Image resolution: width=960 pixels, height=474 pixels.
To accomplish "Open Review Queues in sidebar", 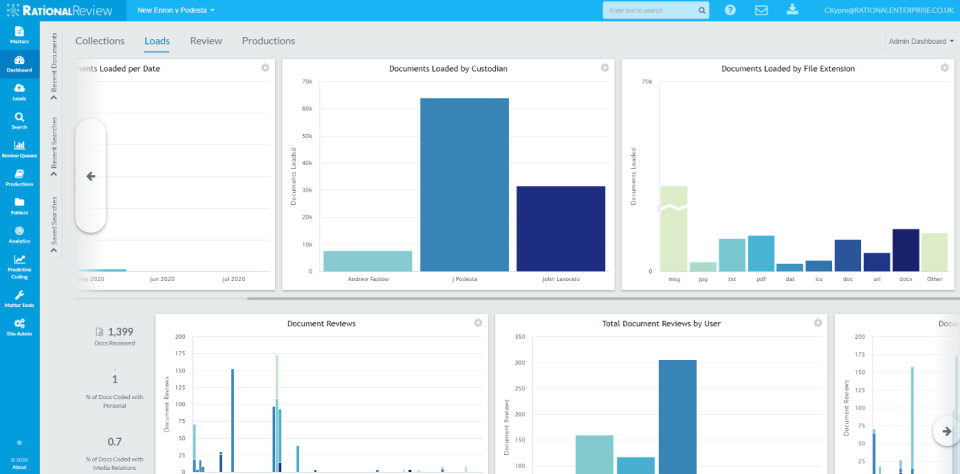I will coord(19,148).
